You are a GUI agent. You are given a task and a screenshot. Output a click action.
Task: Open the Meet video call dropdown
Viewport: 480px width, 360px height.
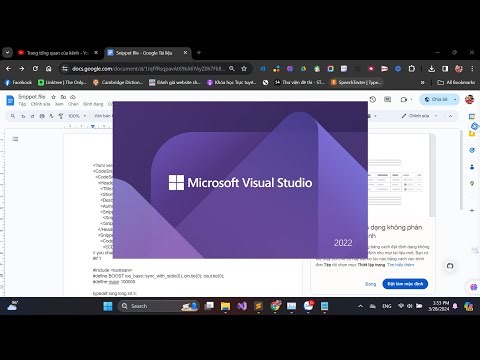pos(406,99)
